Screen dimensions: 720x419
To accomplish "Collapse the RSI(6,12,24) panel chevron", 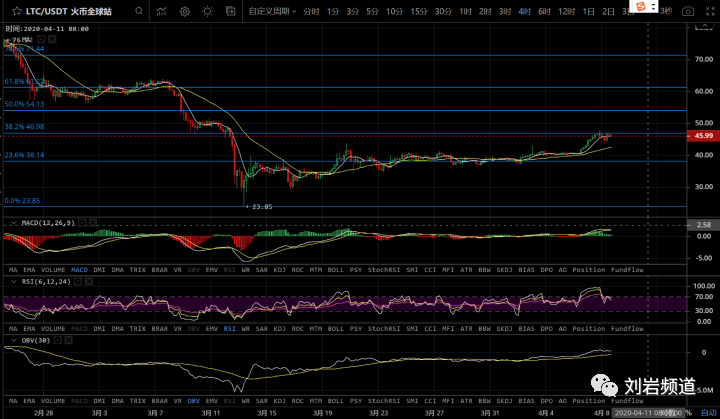I will (14, 282).
